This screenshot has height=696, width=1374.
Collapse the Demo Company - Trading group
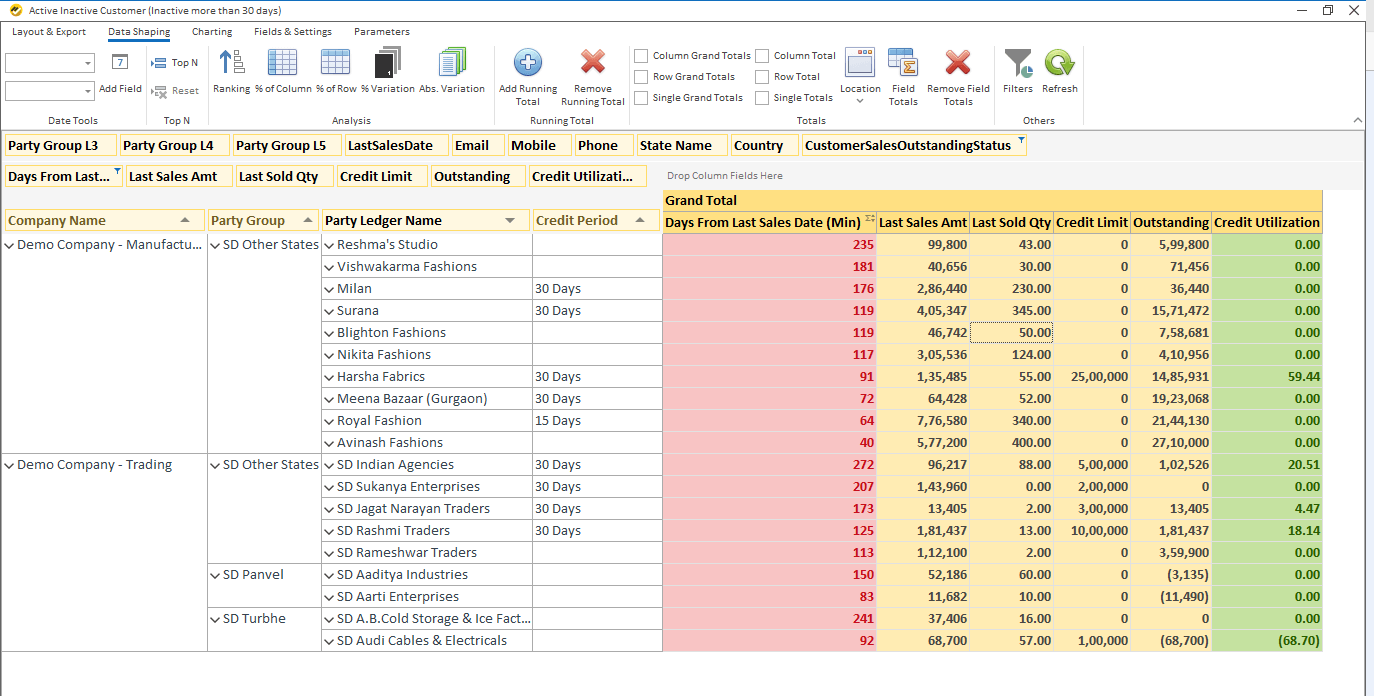(x=10, y=464)
